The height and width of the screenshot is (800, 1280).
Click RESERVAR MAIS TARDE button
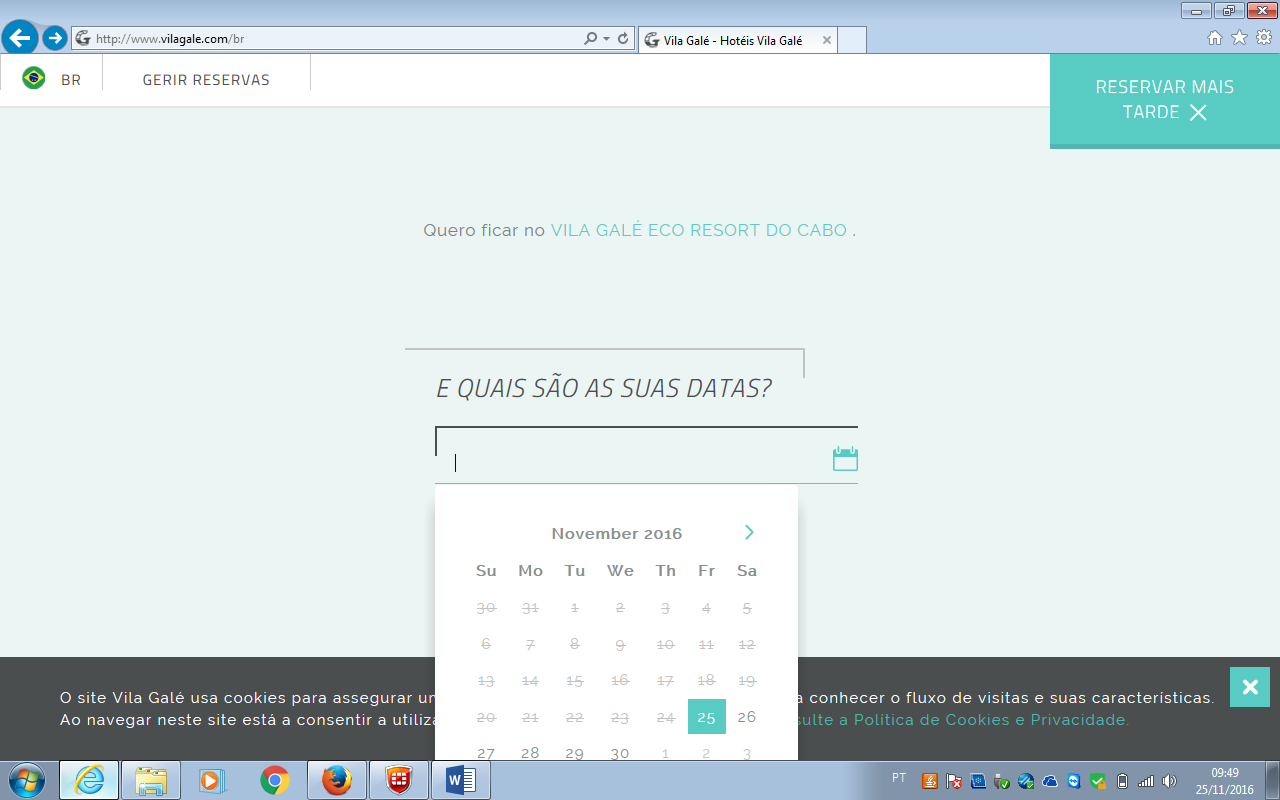tap(1165, 99)
